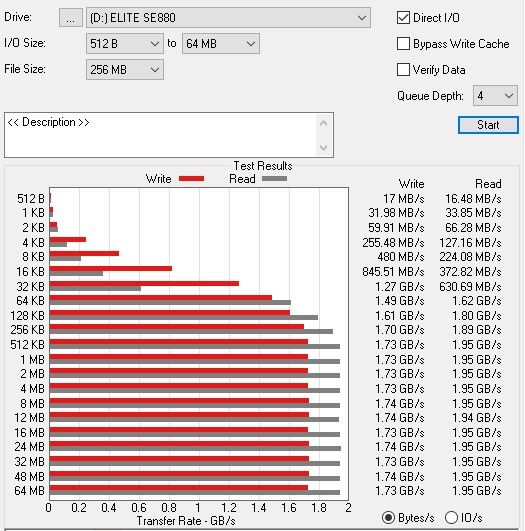Viewport: 525px width, 531px height.
Task: Open the maximum I/O Size 64 MB dropdown
Action: point(221,44)
